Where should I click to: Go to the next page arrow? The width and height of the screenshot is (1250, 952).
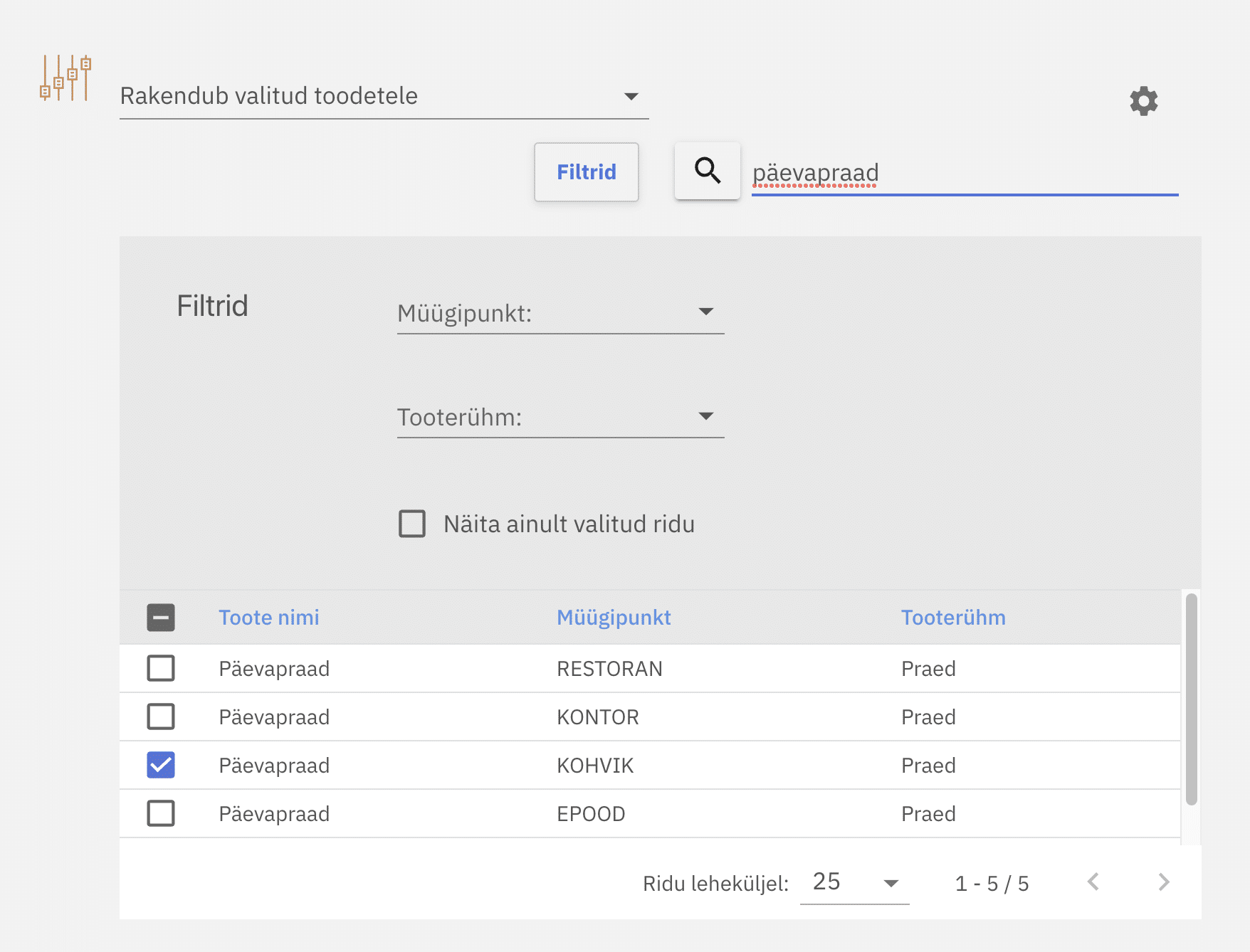coord(1164,882)
